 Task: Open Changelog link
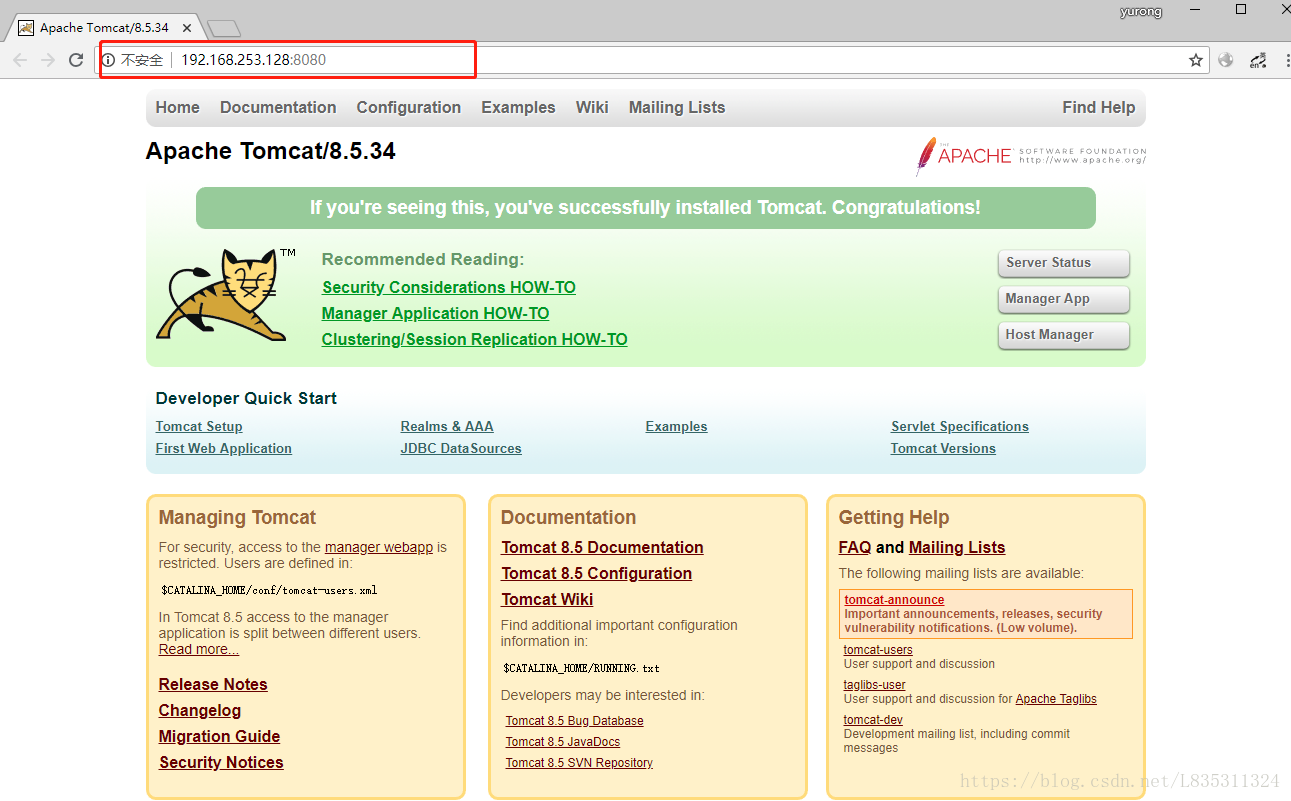[x=200, y=711]
